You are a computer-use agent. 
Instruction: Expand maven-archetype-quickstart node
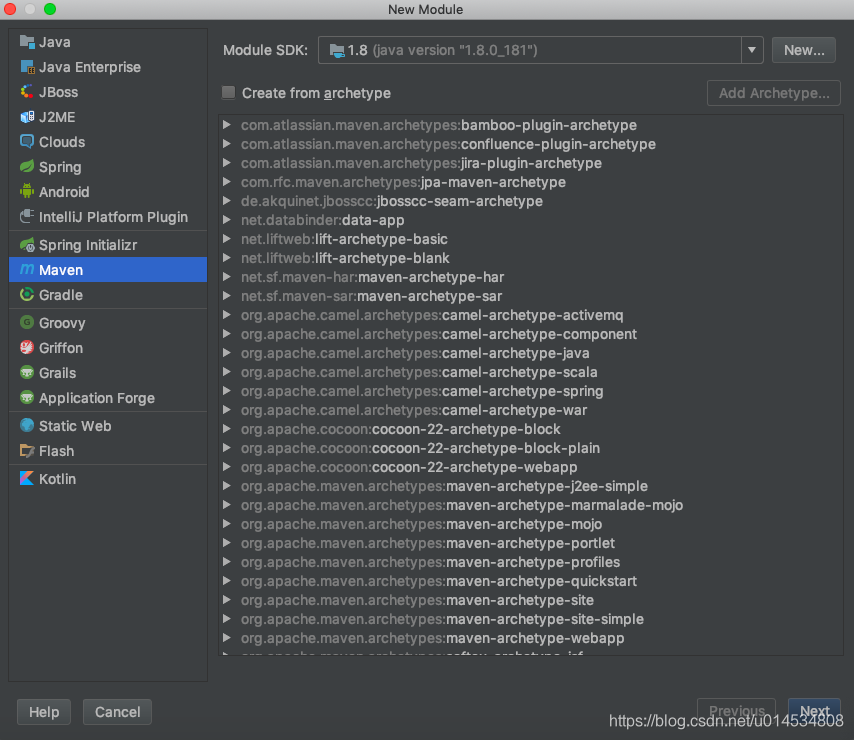coord(227,581)
